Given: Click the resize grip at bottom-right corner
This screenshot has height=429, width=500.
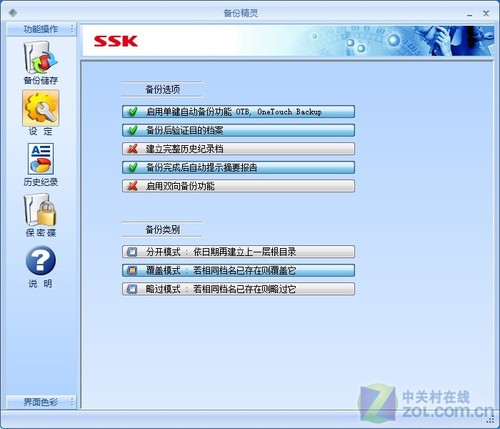Looking at the screenshot, I should coord(490,421).
